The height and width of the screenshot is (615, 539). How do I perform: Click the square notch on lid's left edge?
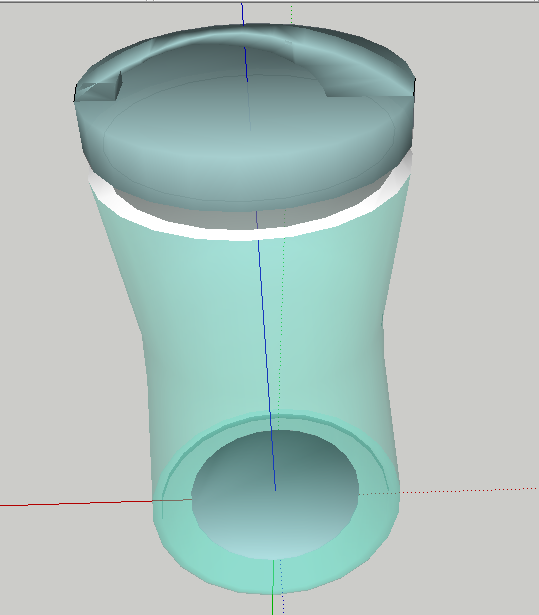(x=99, y=87)
